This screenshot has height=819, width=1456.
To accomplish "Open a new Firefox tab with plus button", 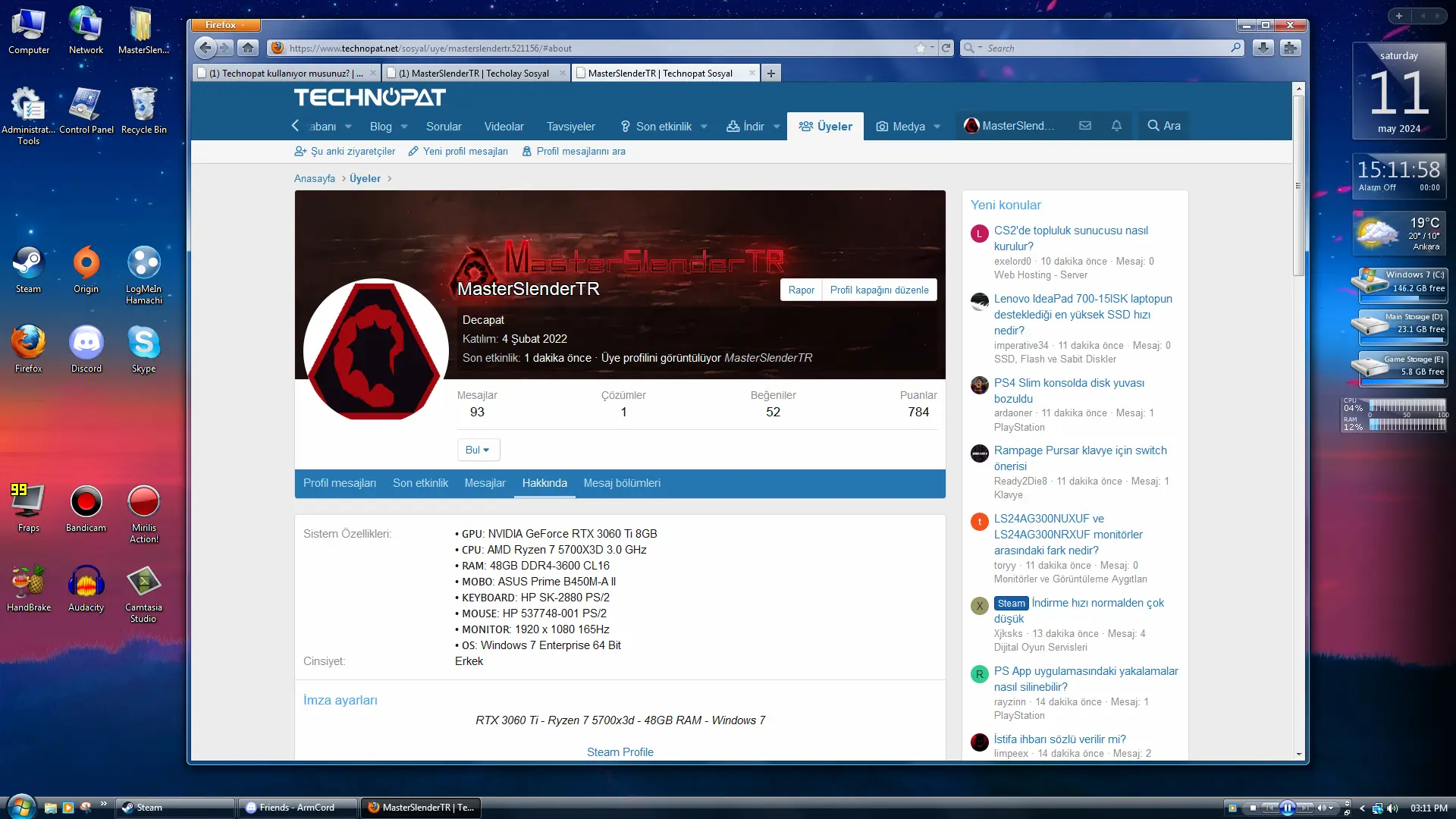I will click(x=770, y=73).
